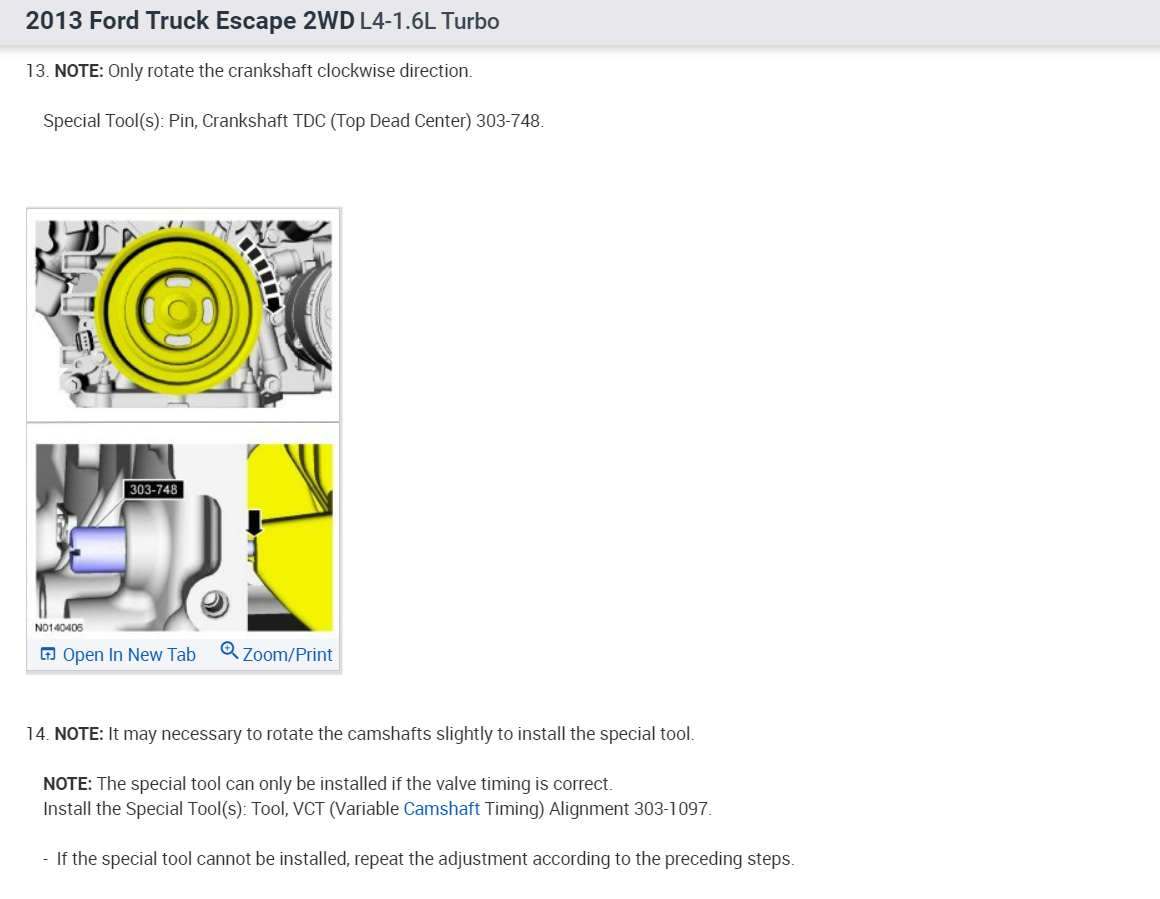Click the bullet about repeating the adjustment

[419, 859]
